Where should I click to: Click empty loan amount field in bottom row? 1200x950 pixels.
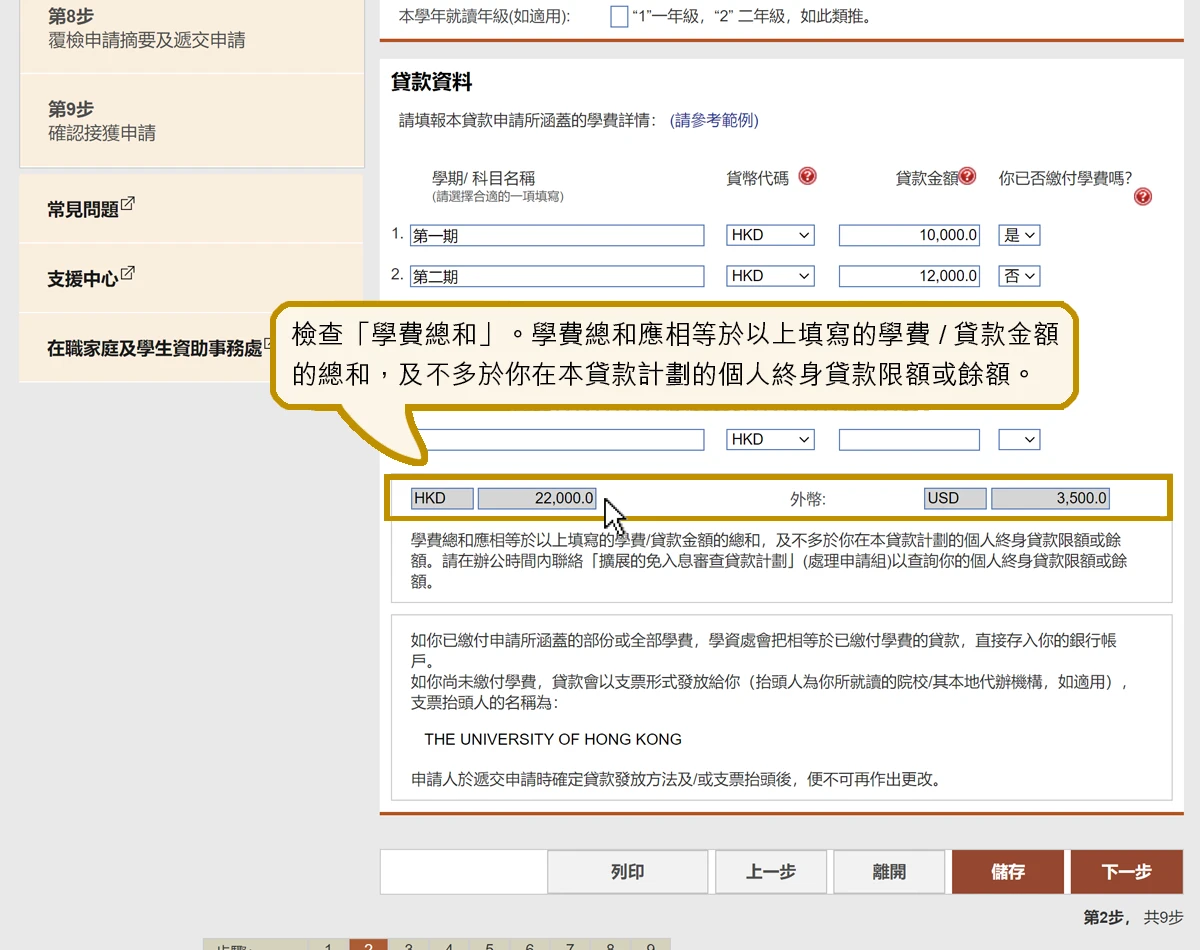tap(909, 440)
